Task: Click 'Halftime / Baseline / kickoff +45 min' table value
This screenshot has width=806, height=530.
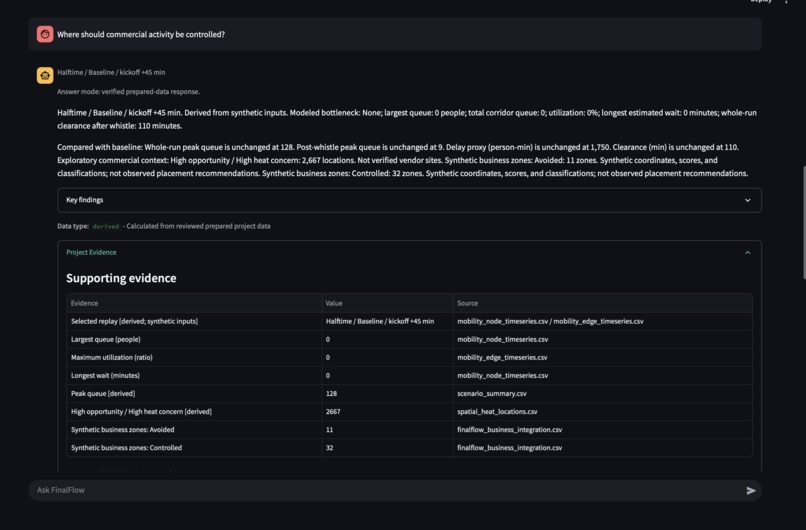Action: pos(379,321)
